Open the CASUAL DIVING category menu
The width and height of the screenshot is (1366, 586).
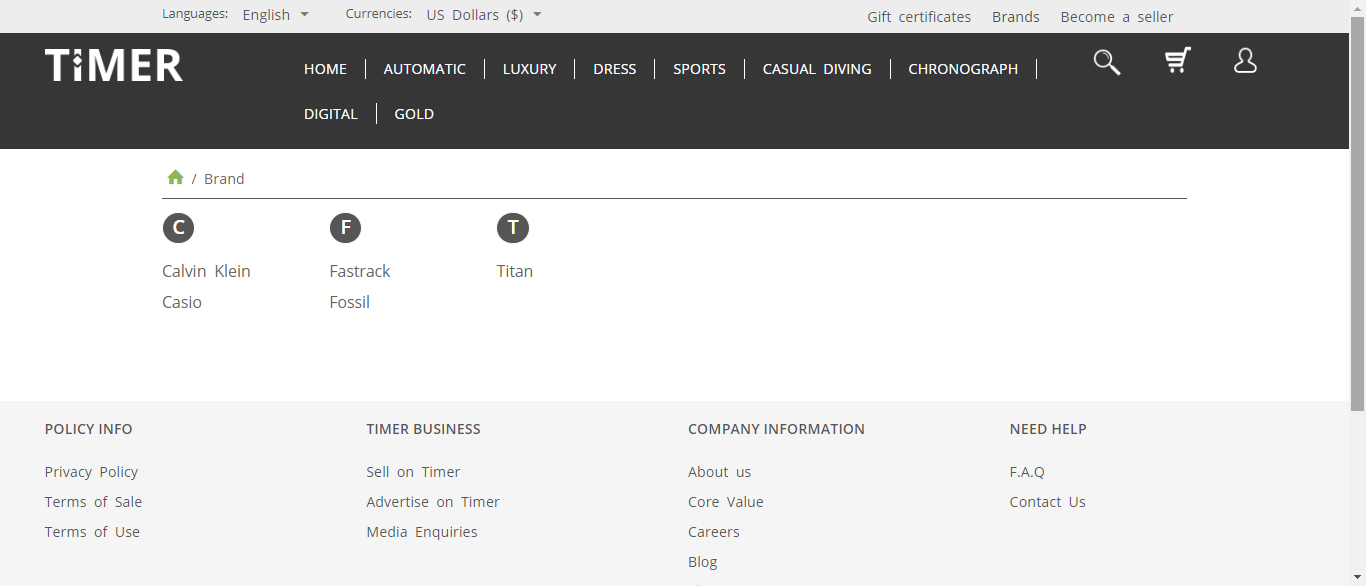tap(817, 69)
